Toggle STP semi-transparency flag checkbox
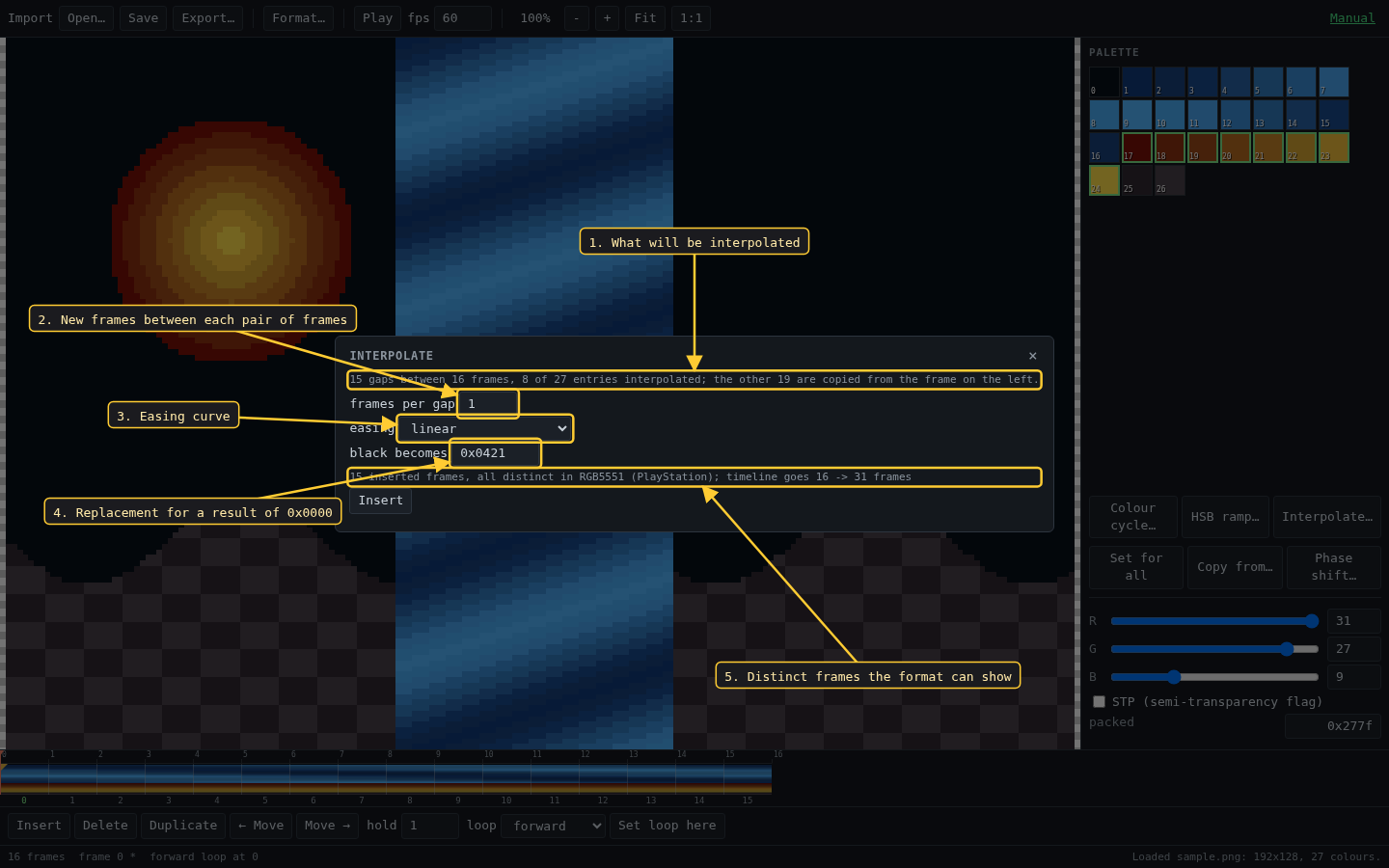Viewport: 1389px width, 868px height. pos(1099,701)
